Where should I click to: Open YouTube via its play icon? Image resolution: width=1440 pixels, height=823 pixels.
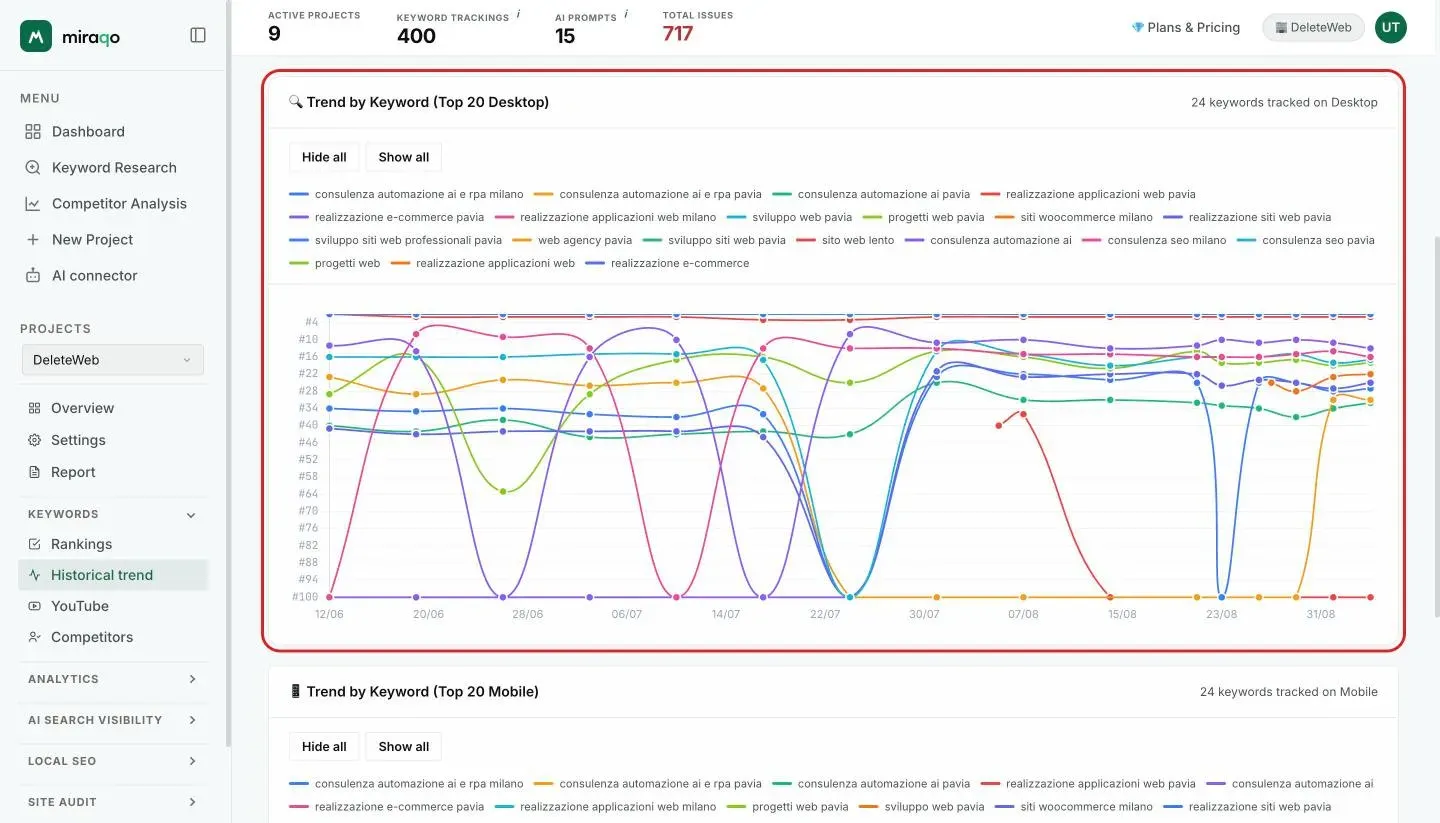click(x=34, y=606)
